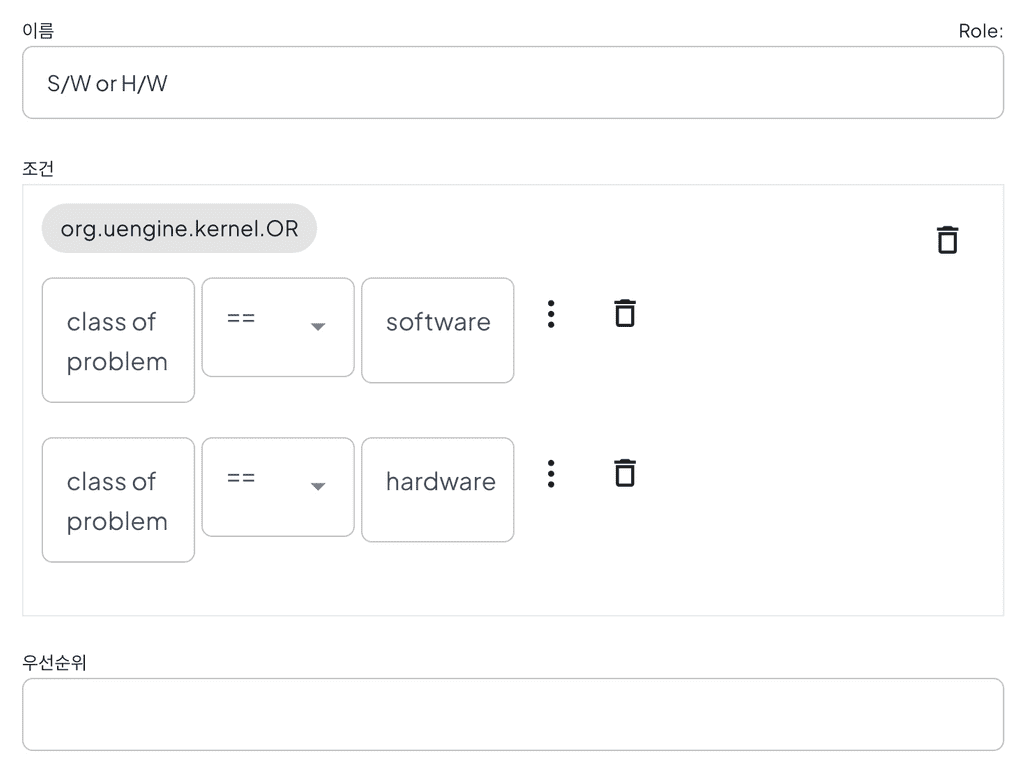
Task: Select the org.uengine.kernel.OR chip
Action: [x=179, y=228]
